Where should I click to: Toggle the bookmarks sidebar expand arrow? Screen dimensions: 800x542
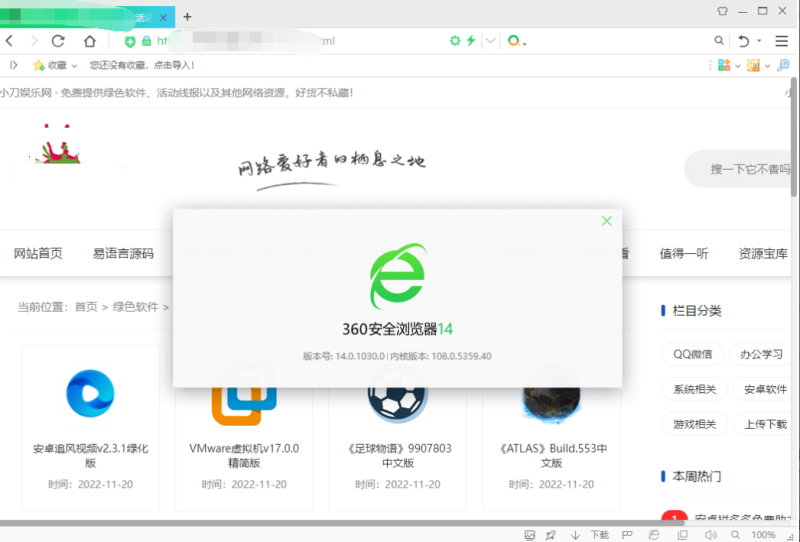pyautogui.click(x=13, y=65)
